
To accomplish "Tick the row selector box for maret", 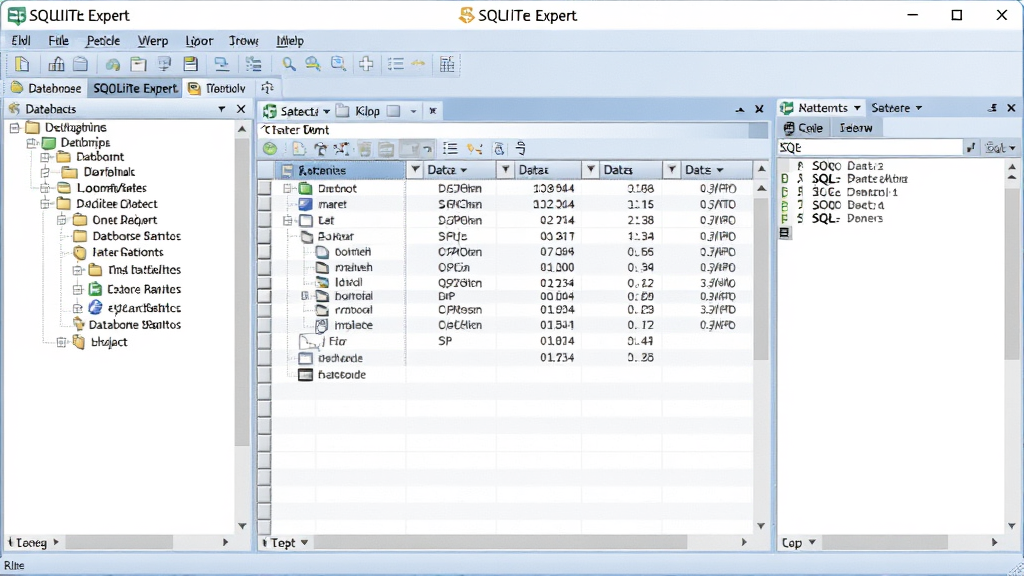I will coord(264,204).
